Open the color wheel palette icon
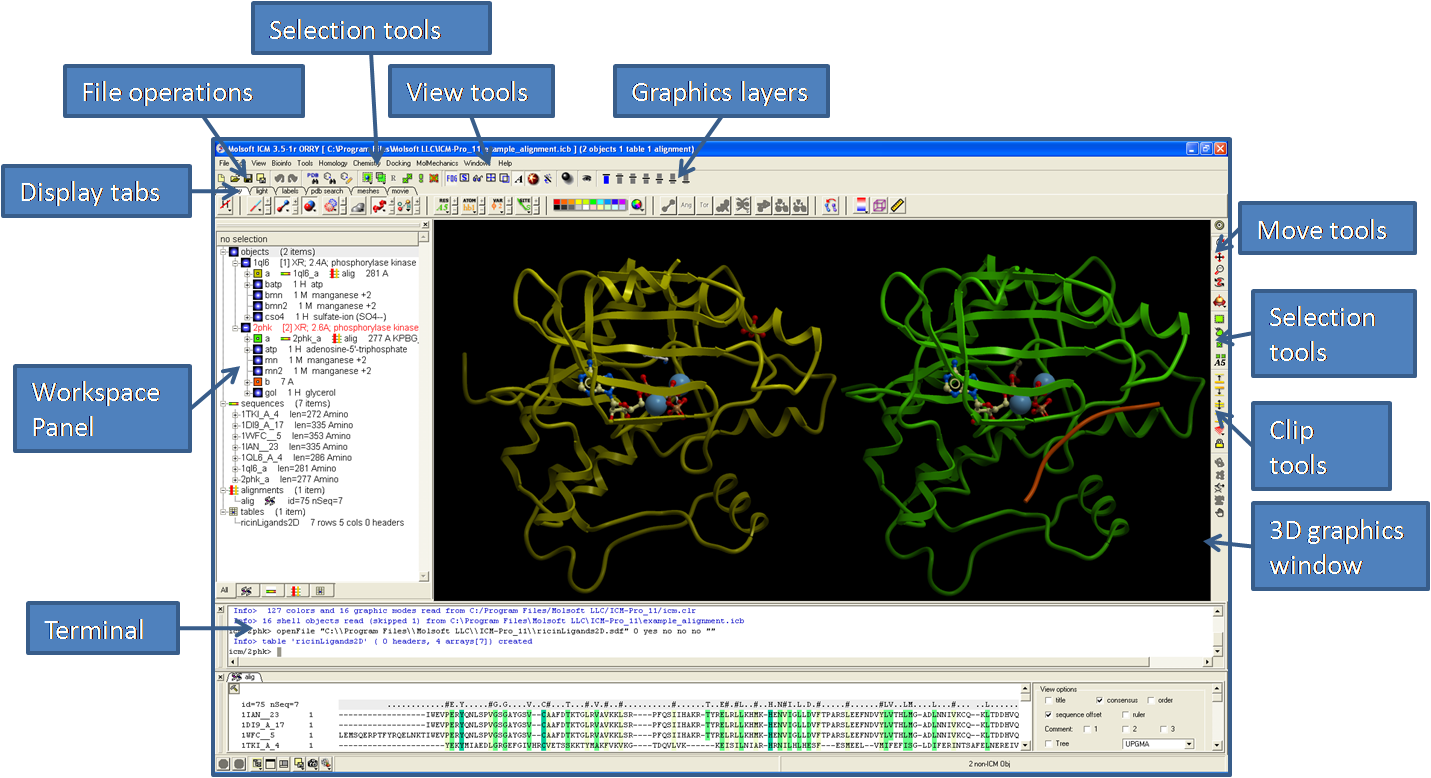The width and height of the screenshot is (1431, 778). pos(637,206)
